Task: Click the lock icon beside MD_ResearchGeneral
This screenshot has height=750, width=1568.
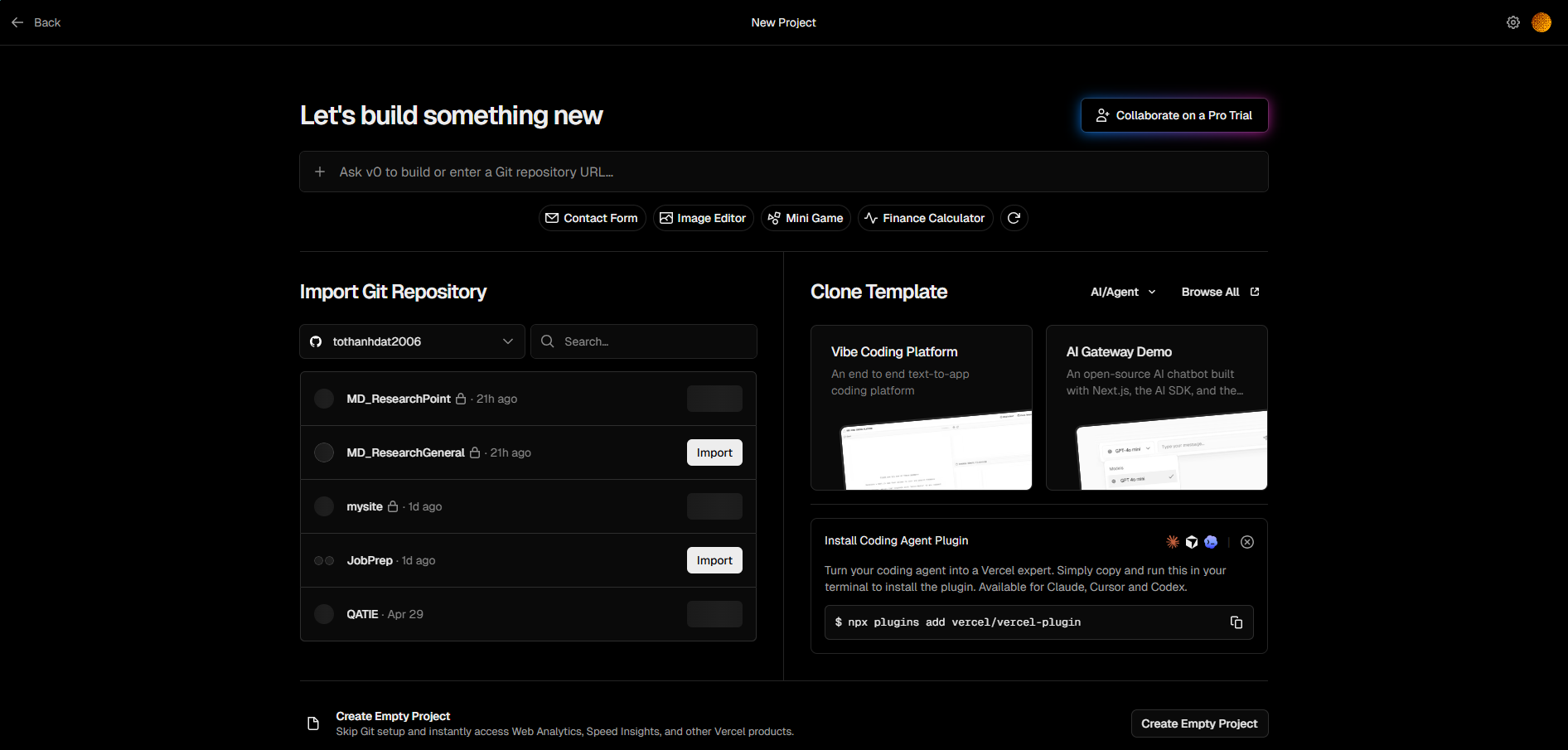Action: point(475,452)
